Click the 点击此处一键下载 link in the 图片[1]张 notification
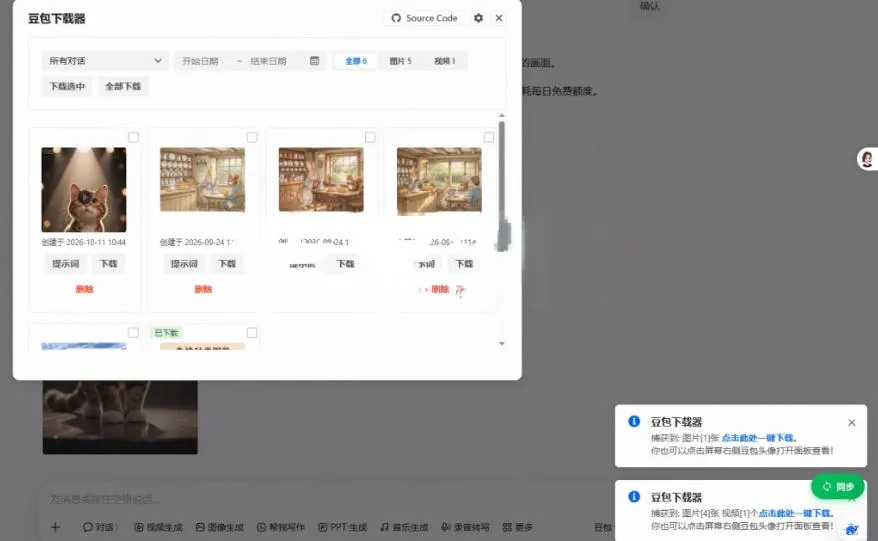Image resolution: width=878 pixels, height=541 pixels. click(758, 438)
